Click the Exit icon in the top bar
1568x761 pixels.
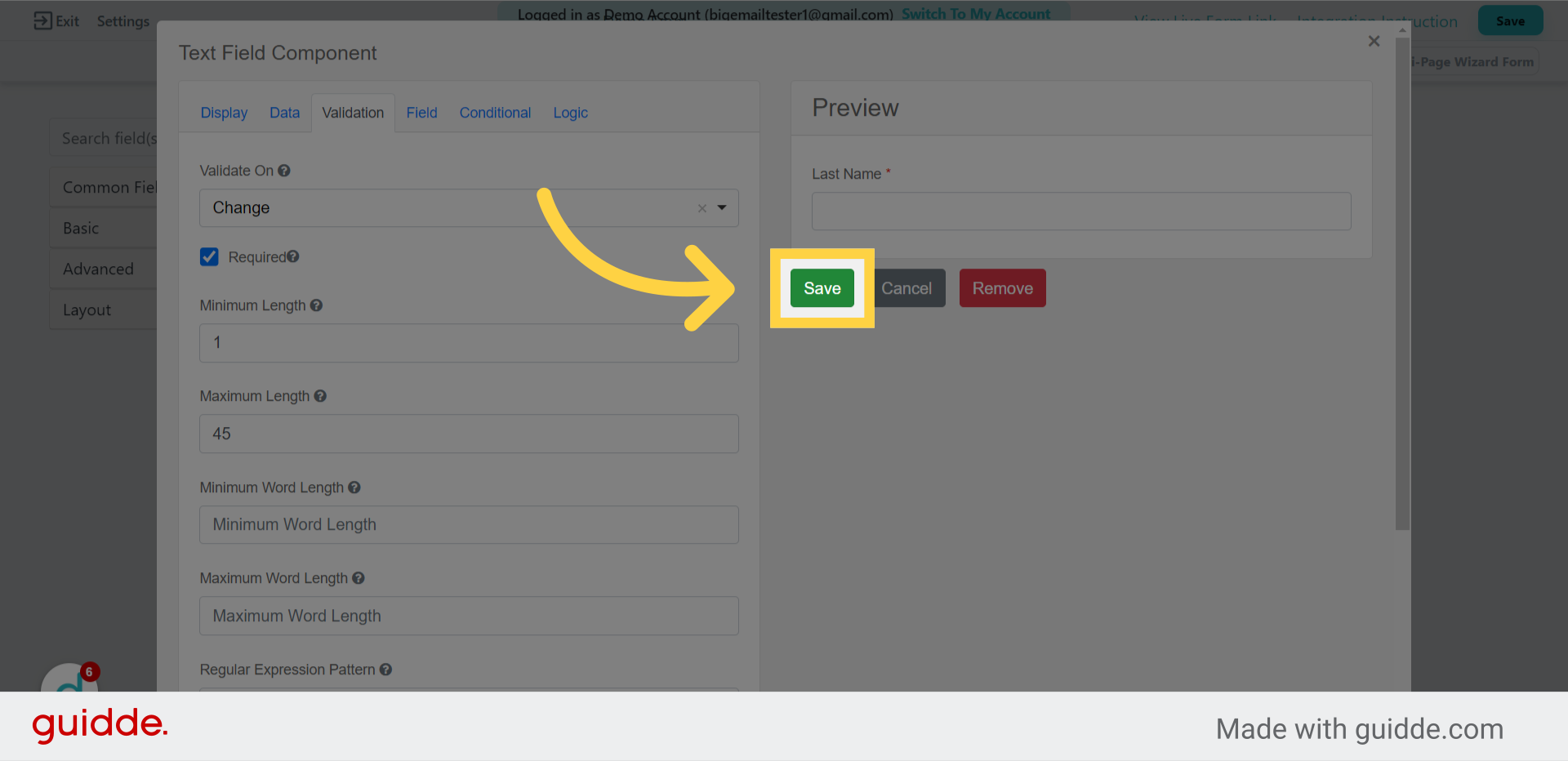[x=42, y=20]
